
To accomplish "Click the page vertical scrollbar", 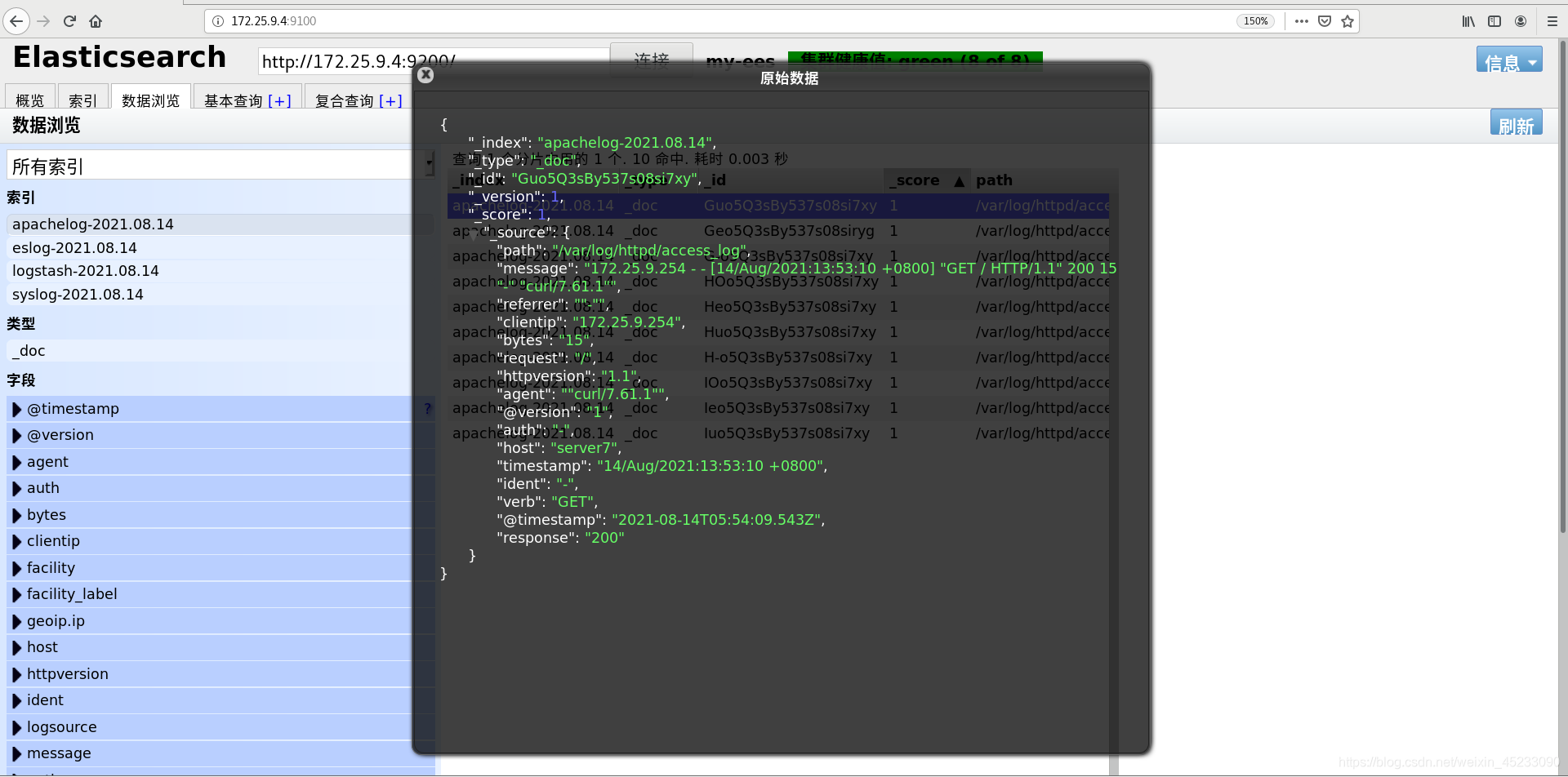I will pyautogui.click(x=1562, y=286).
